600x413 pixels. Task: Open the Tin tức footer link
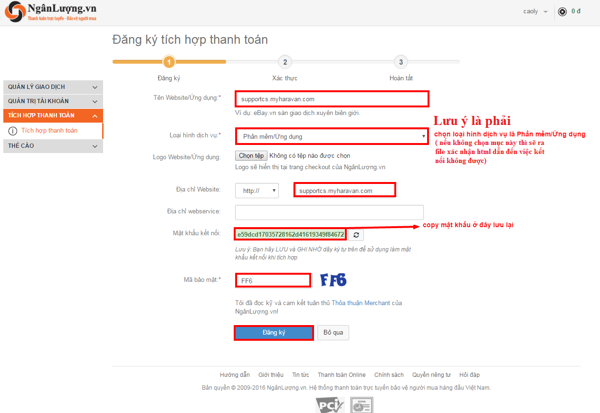[300, 375]
